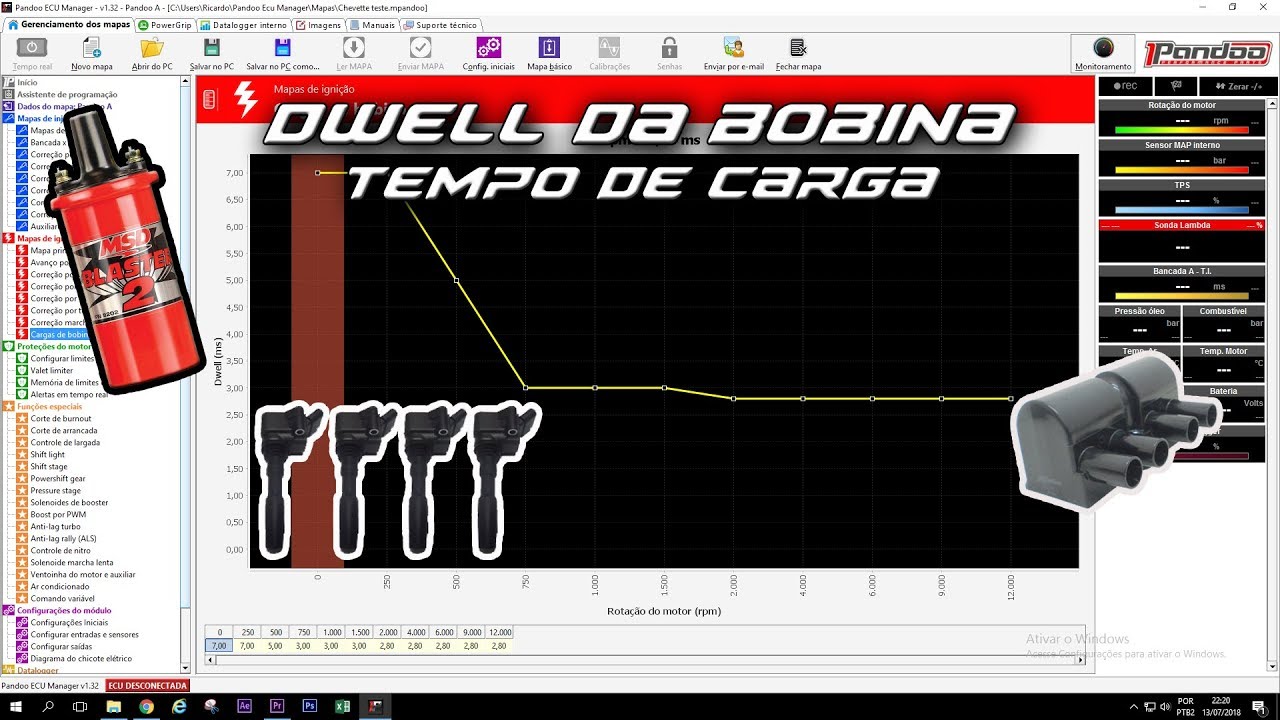The width and height of the screenshot is (1280, 720).
Task: Select Configurações do módulo group
Action: (x=64, y=610)
